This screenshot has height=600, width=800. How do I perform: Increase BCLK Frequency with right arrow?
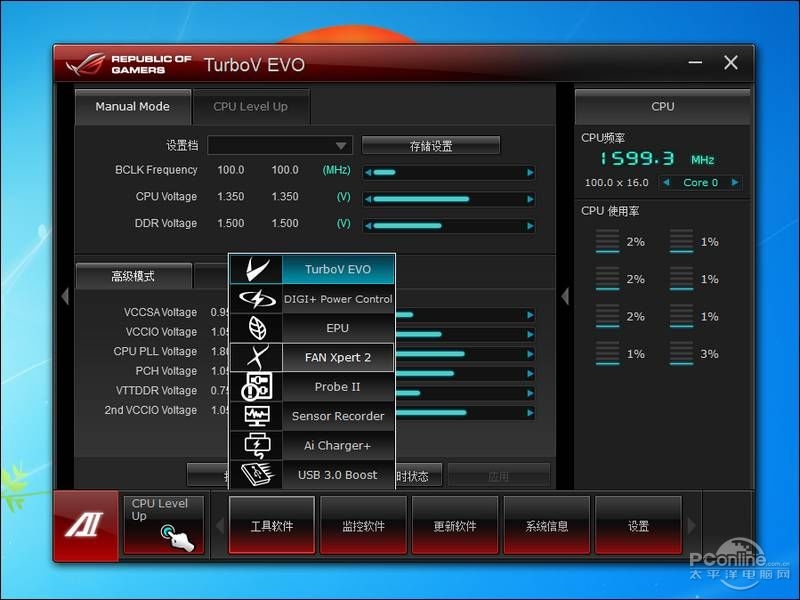(x=530, y=172)
